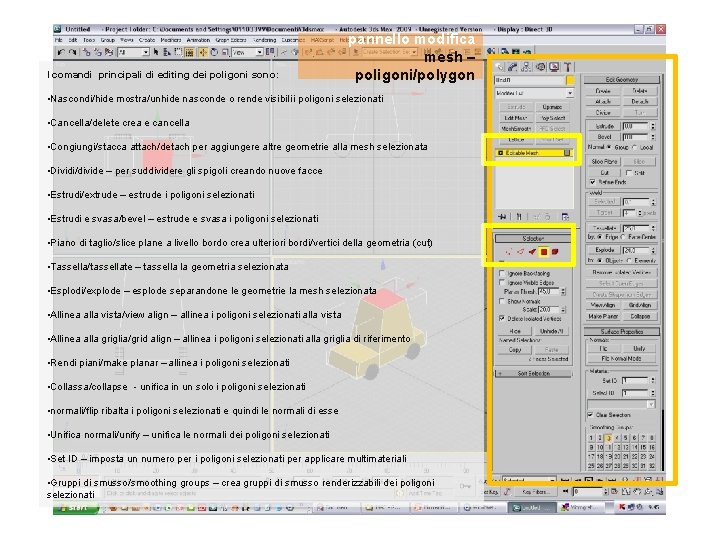
Task: Enable Show Normals checkbox
Action: (502, 301)
